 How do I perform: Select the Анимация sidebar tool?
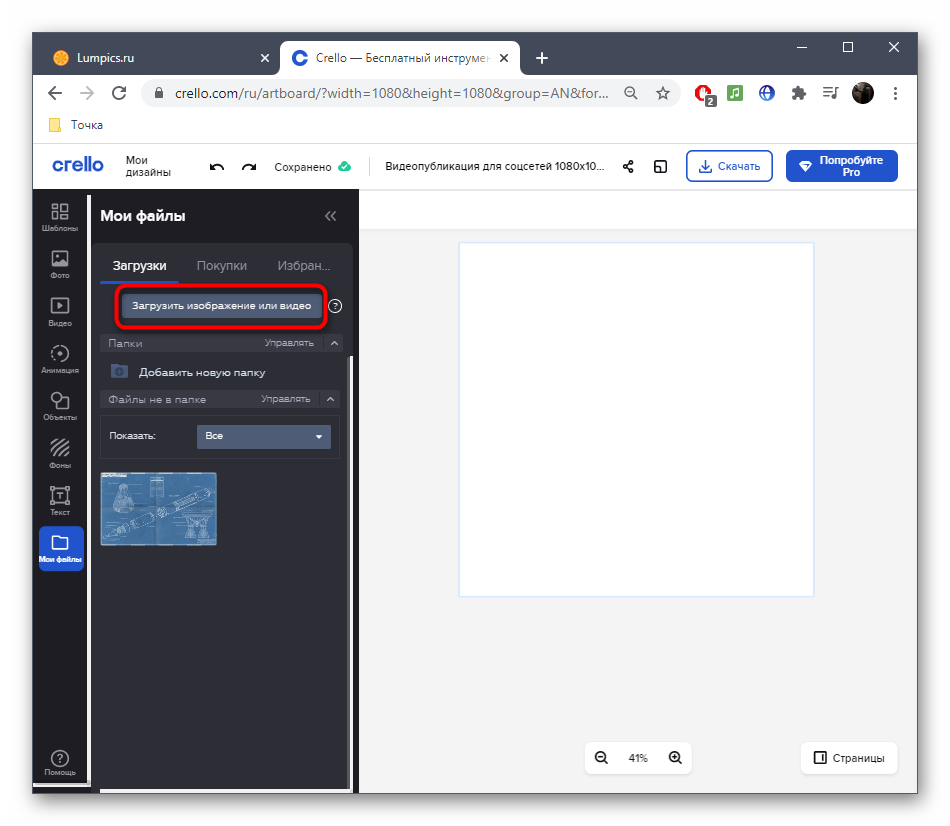[60, 359]
